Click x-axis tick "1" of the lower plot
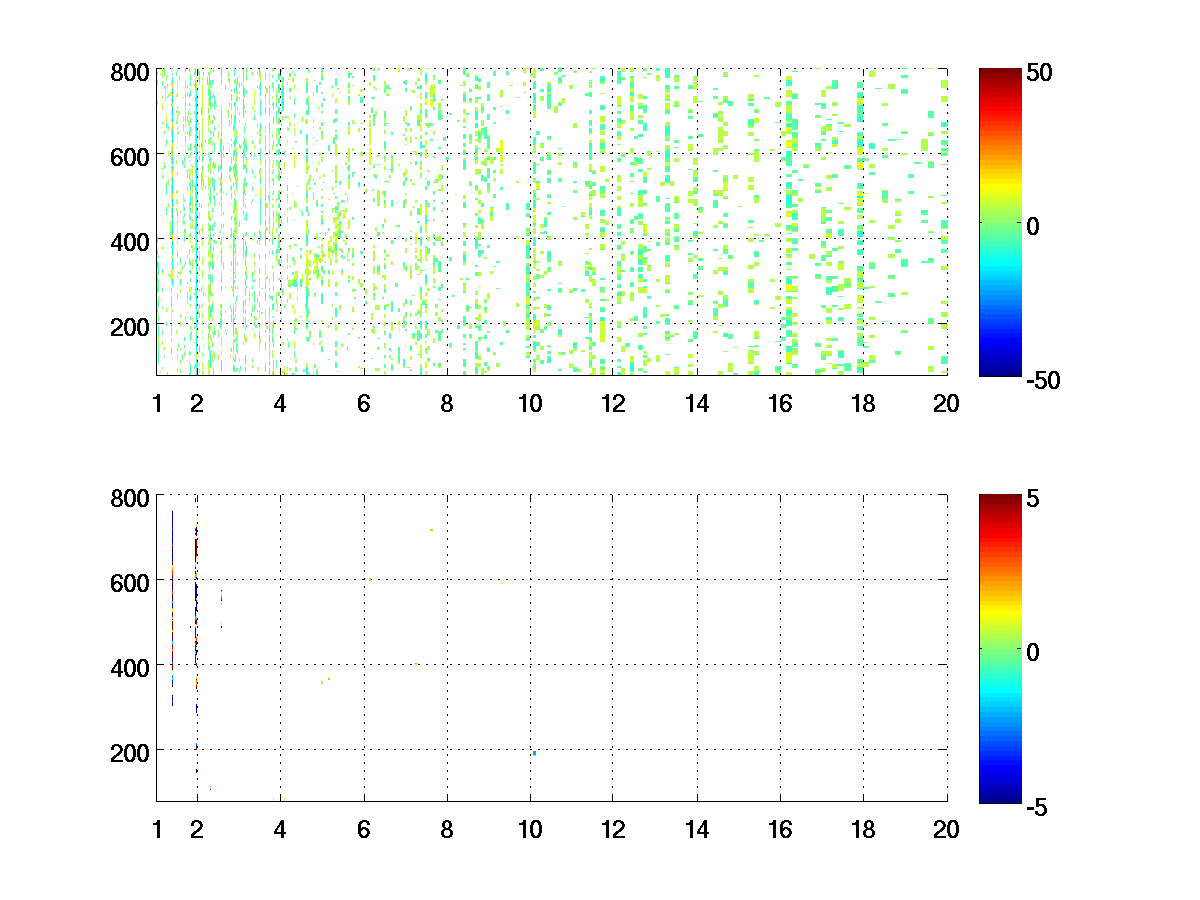This screenshot has width=1200, height=900. coord(157,829)
